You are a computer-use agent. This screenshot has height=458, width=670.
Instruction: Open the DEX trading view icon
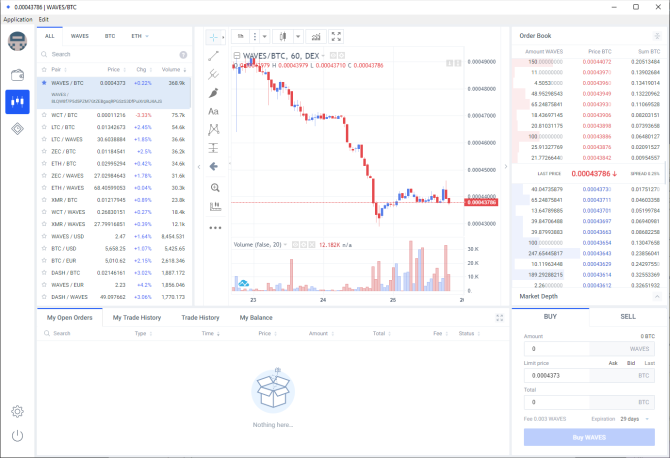tap(17, 102)
